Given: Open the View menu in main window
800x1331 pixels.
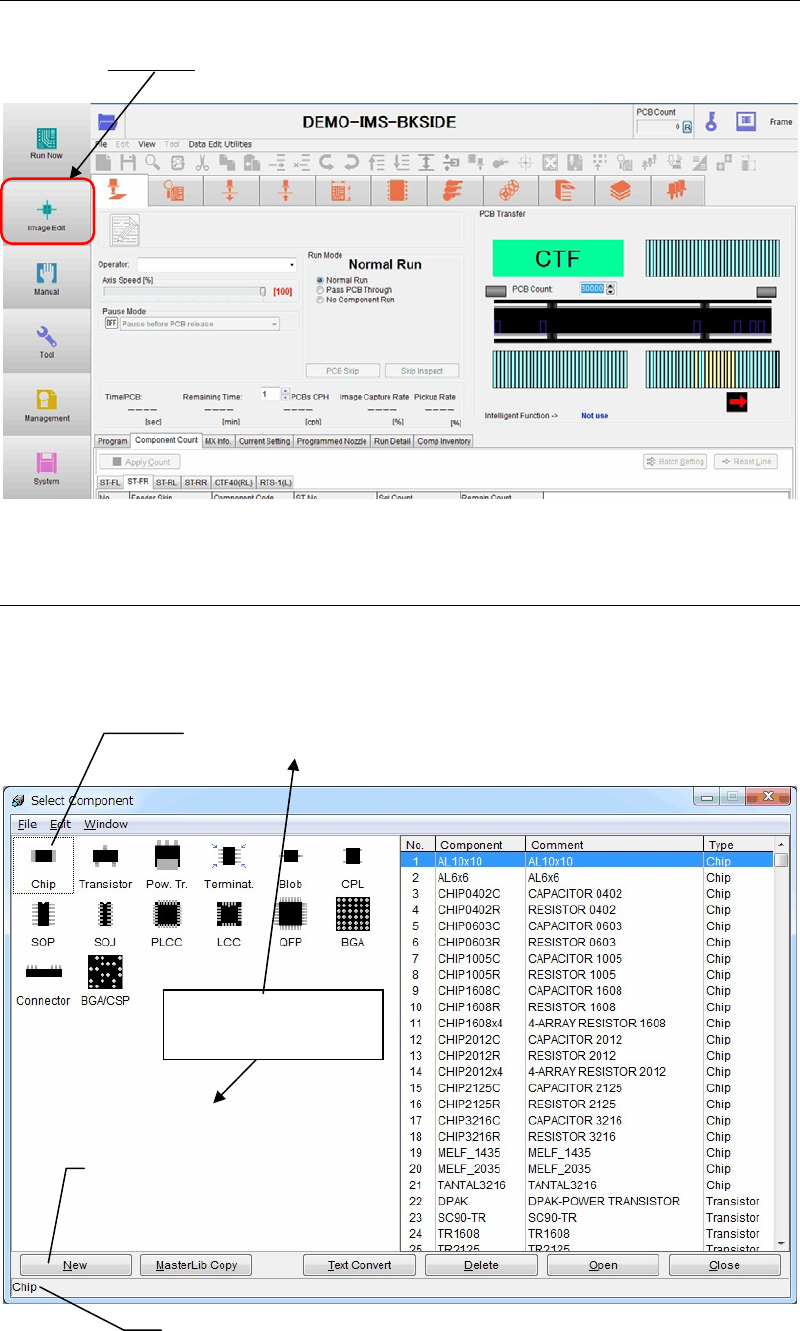Looking at the screenshot, I should click(x=147, y=144).
